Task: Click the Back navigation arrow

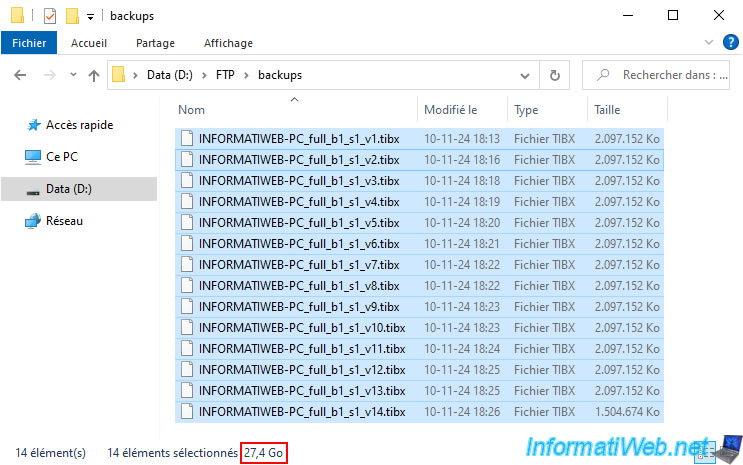Action: click(x=21, y=75)
